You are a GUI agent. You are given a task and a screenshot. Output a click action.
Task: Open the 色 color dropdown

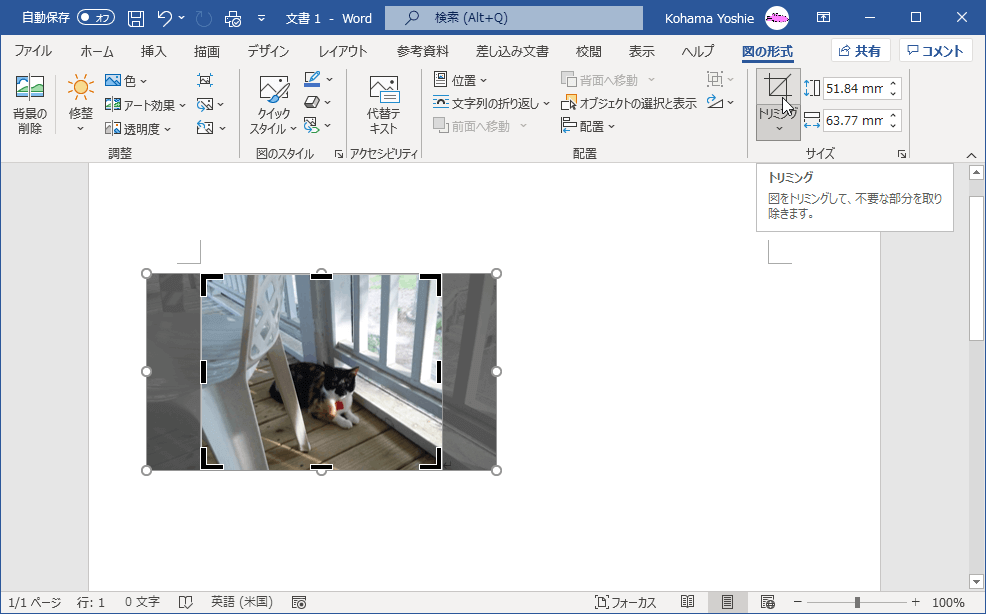coord(126,81)
